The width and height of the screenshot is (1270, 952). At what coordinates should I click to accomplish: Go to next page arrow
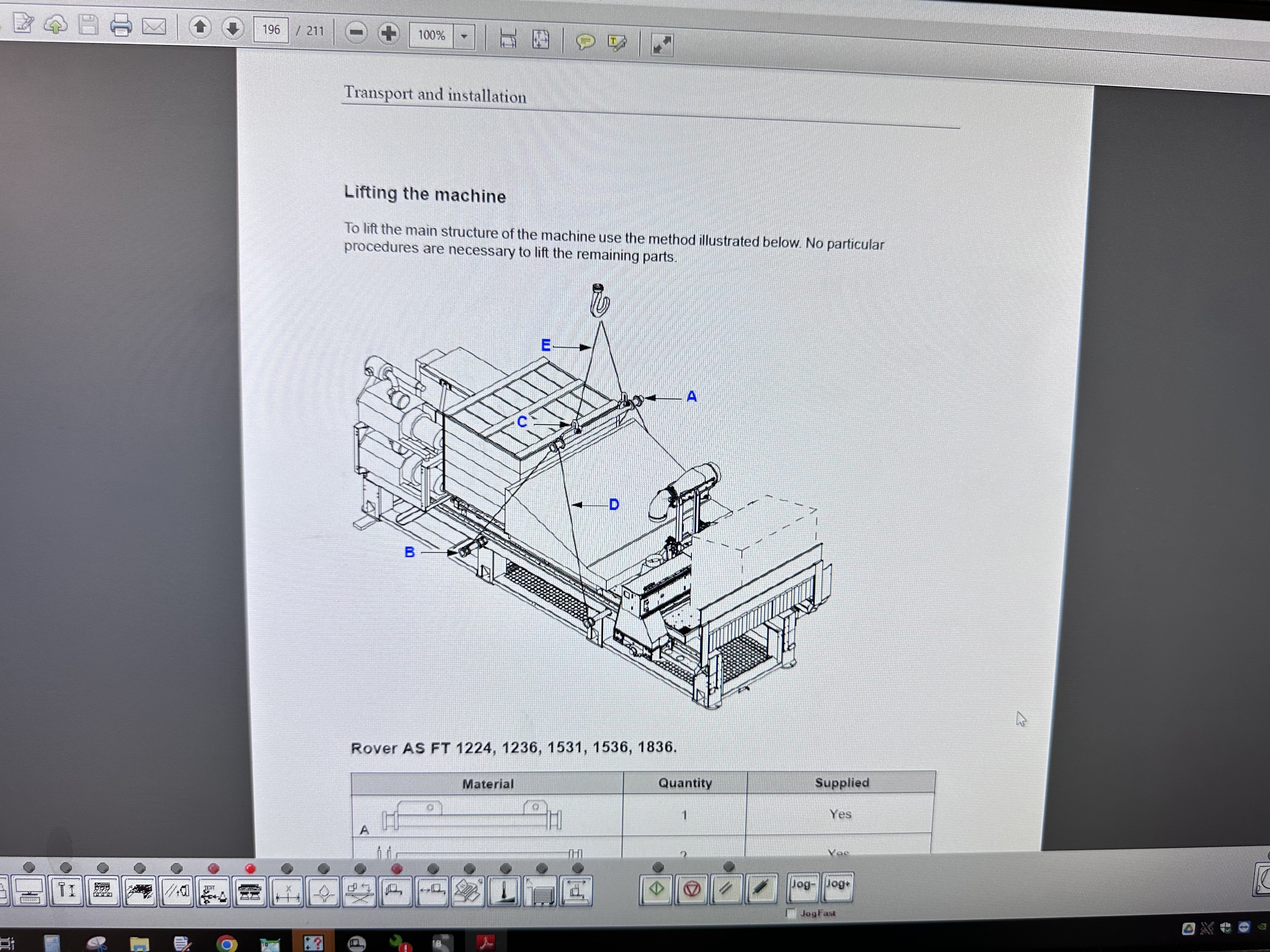[232, 29]
